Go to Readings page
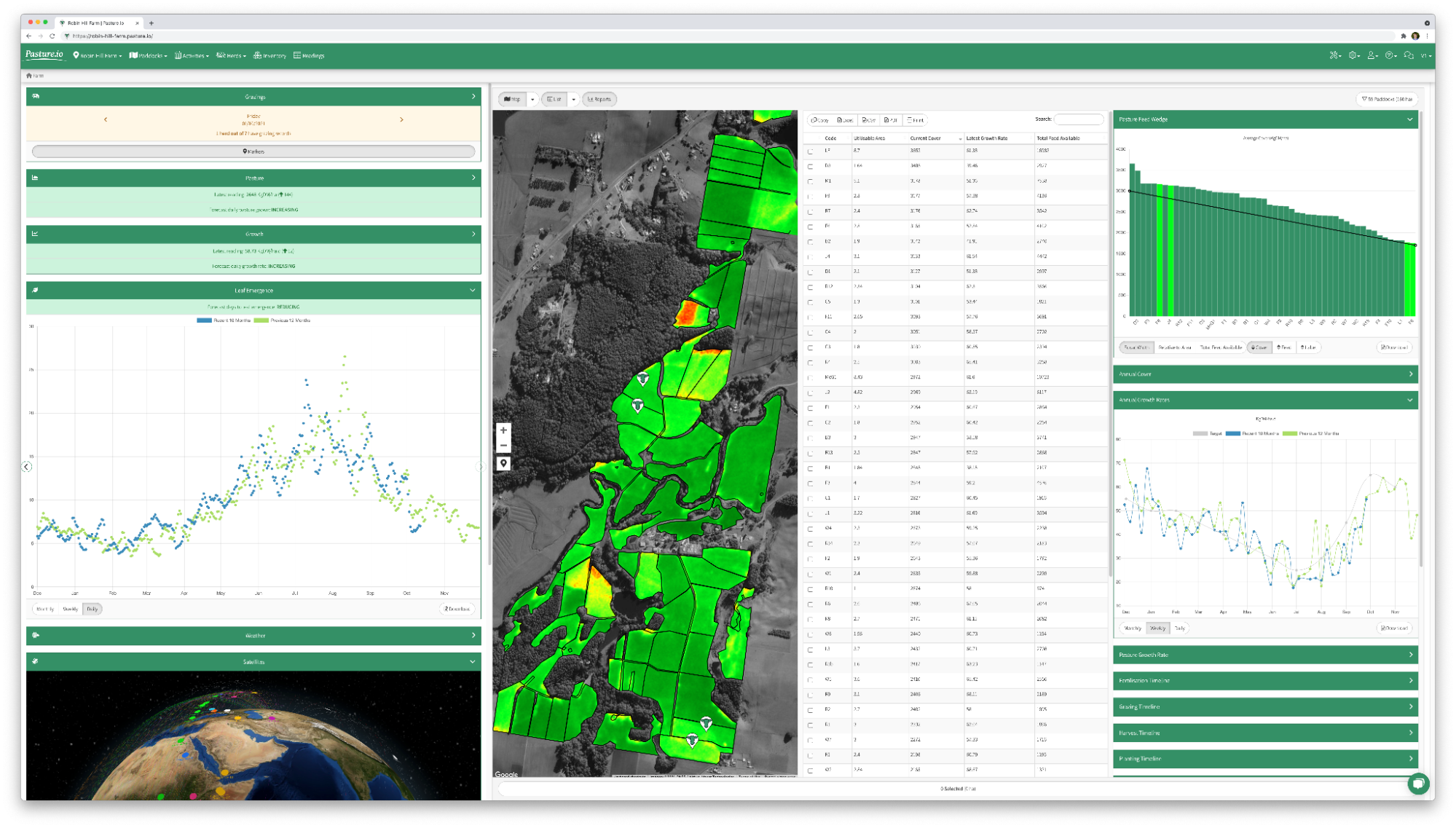The image size is (1456, 828). click(310, 55)
